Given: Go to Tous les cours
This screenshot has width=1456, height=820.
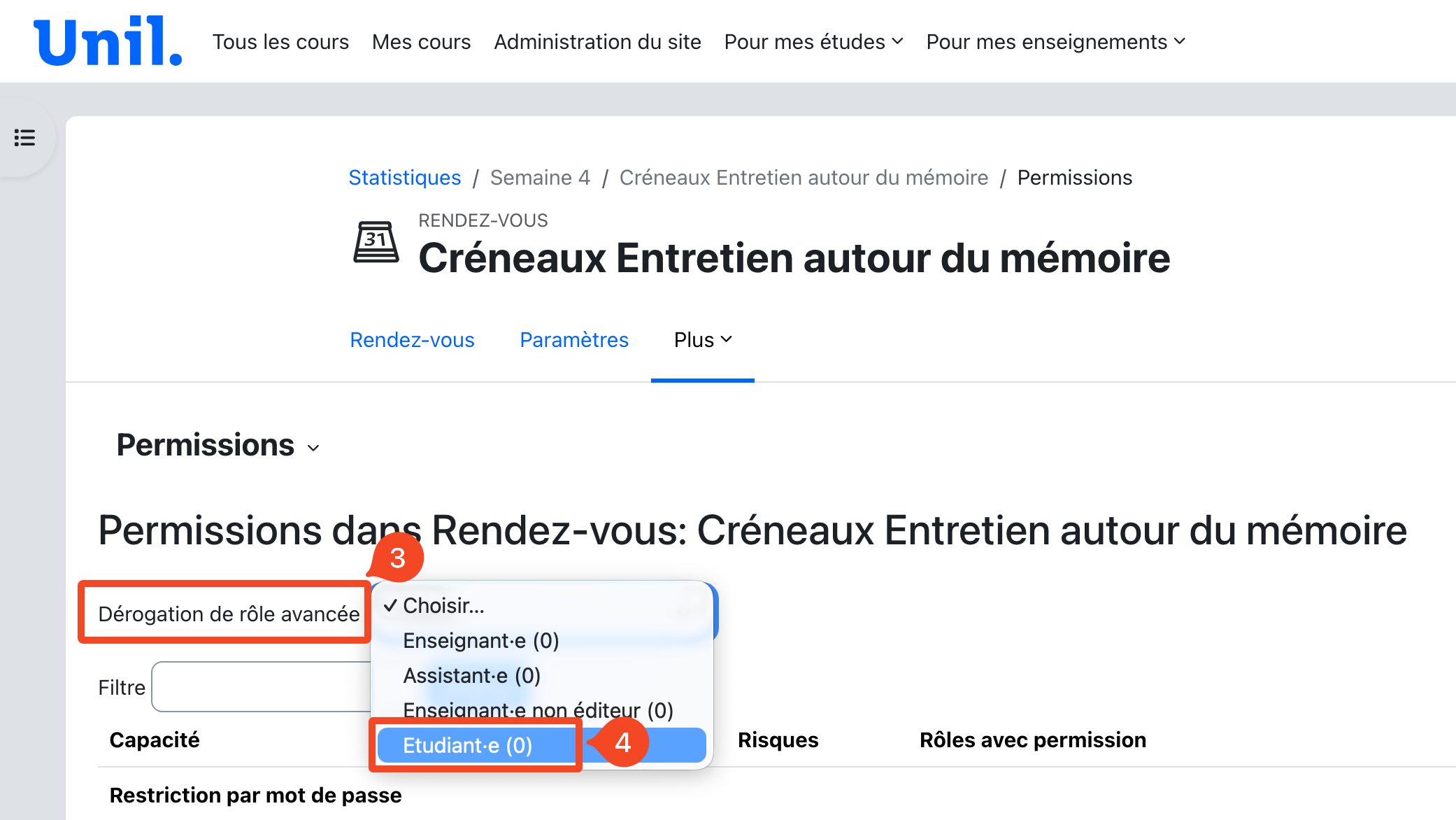Looking at the screenshot, I should pyautogui.click(x=280, y=42).
